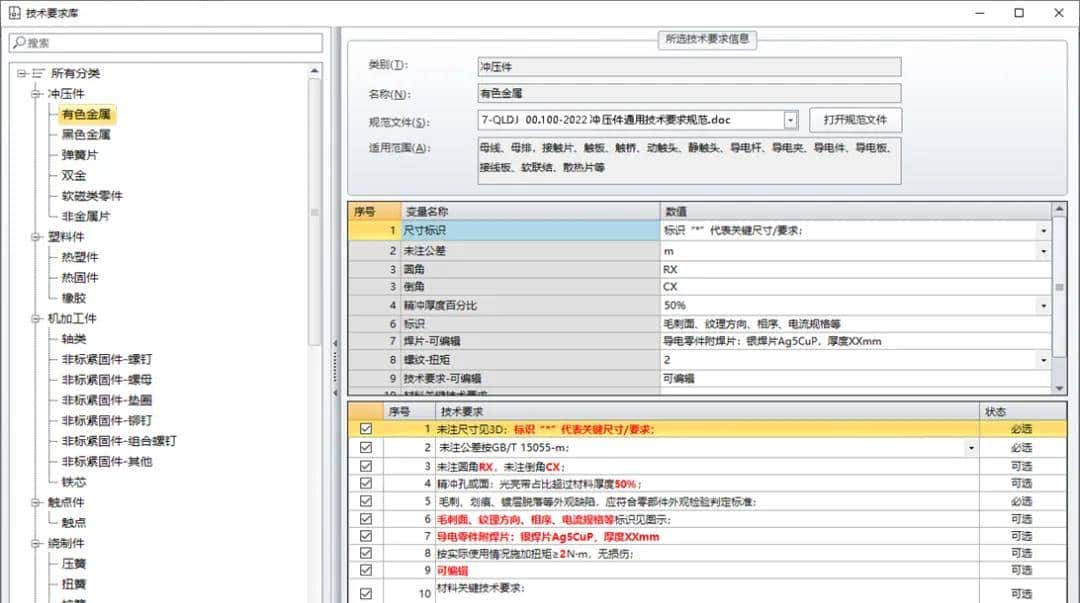Open the 规范文件 dropdown list
Image resolution: width=1080 pixels, height=603 pixels.
click(789, 119)
